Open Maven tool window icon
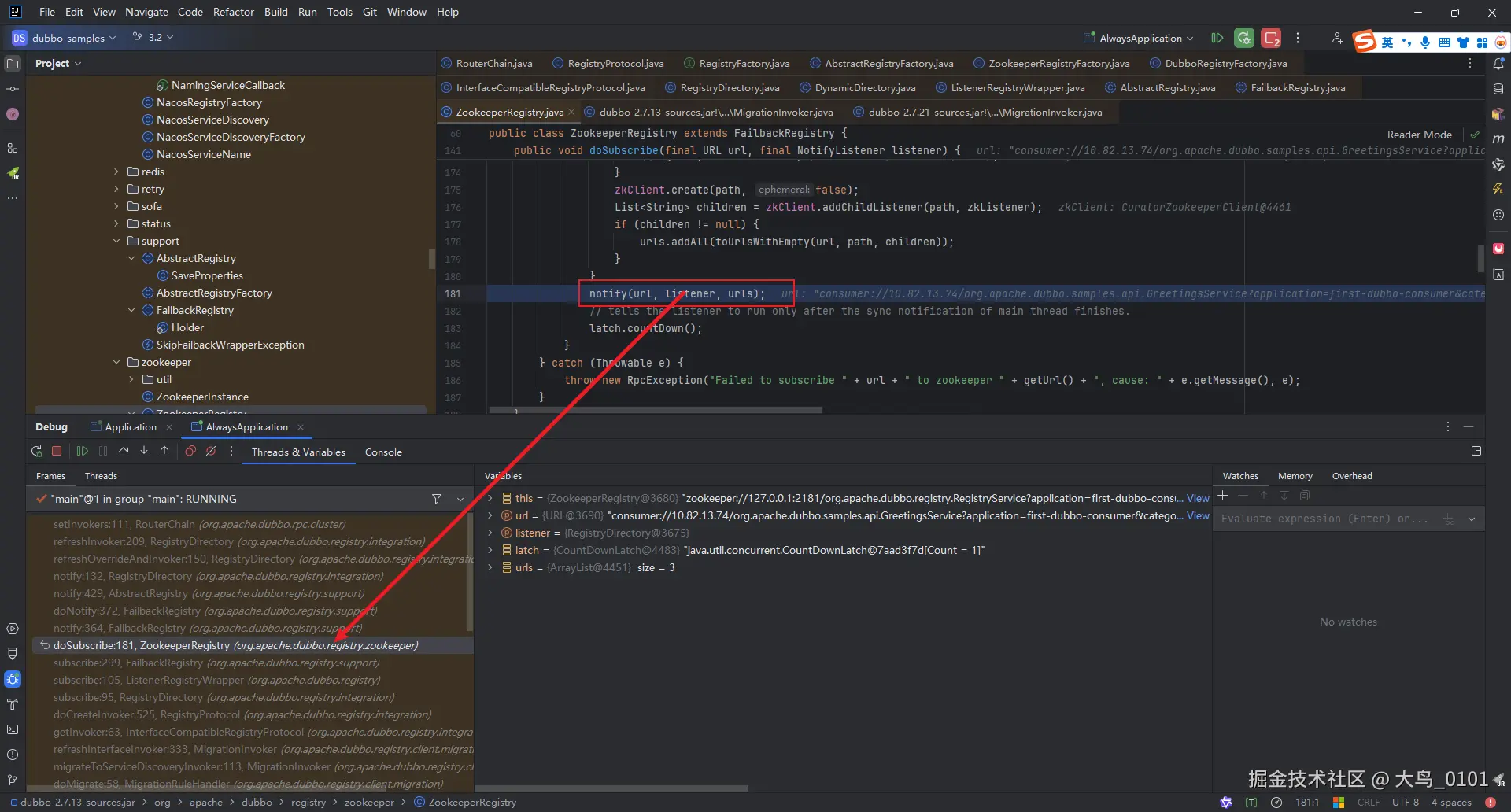The width and height of the screenshot is (1511, 812). [1498, 139]
